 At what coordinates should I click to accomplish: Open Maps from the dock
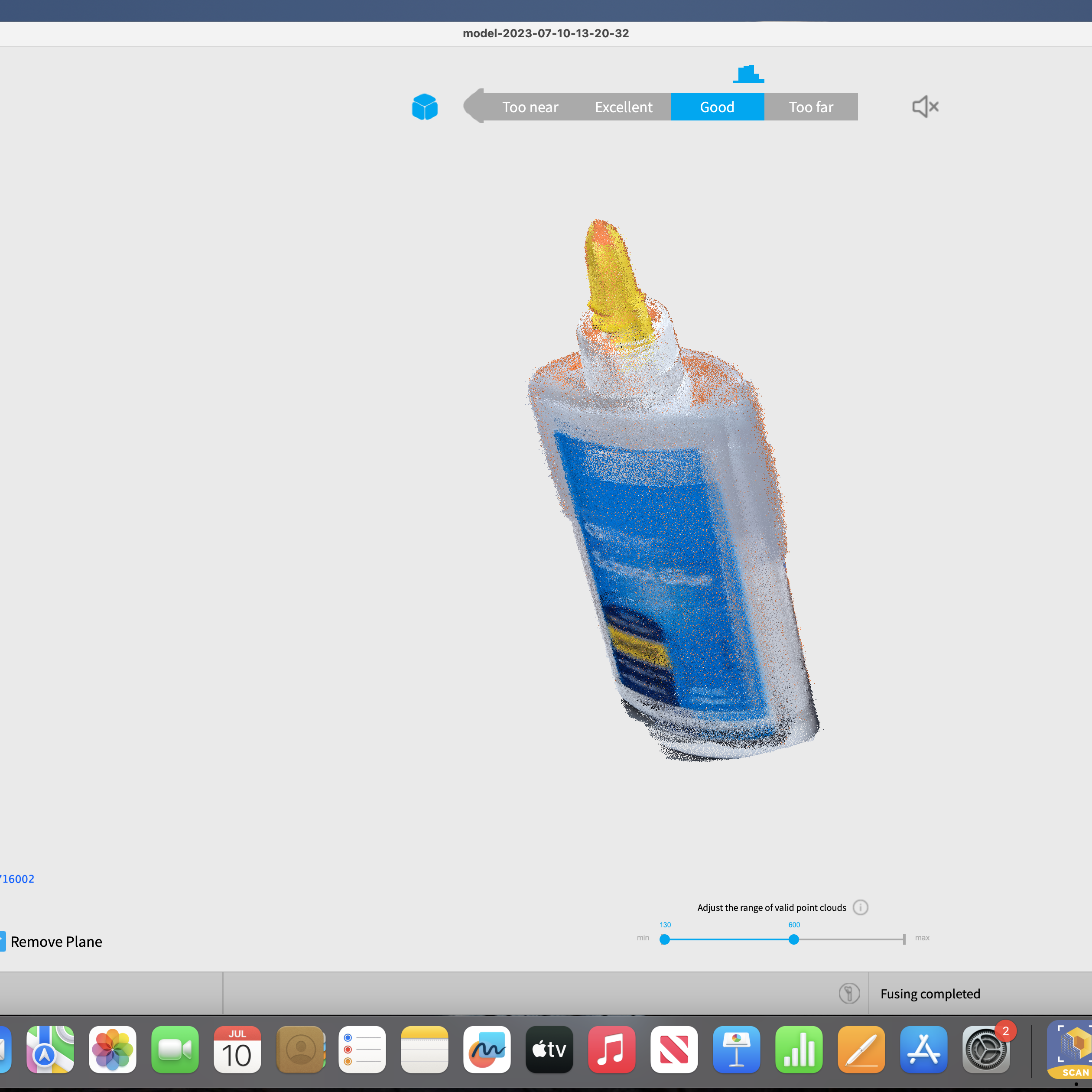pyautogui.click(x=50, y=1049)
